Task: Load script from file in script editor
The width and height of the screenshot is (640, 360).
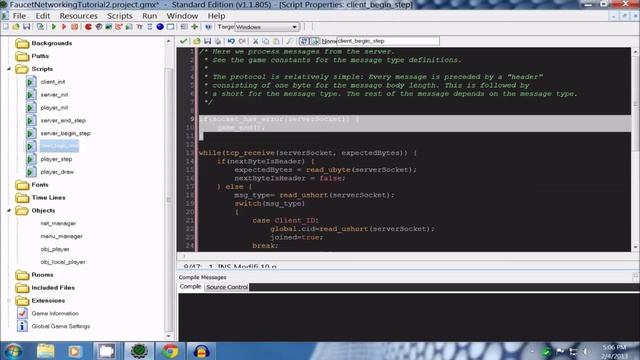Action: (197, 41)
